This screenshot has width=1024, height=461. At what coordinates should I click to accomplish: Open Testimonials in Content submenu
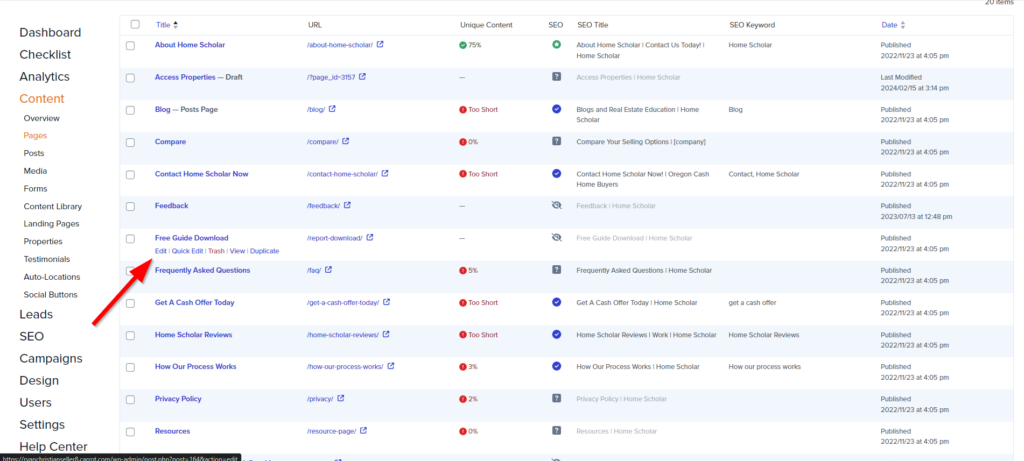[x=47, y=259]
